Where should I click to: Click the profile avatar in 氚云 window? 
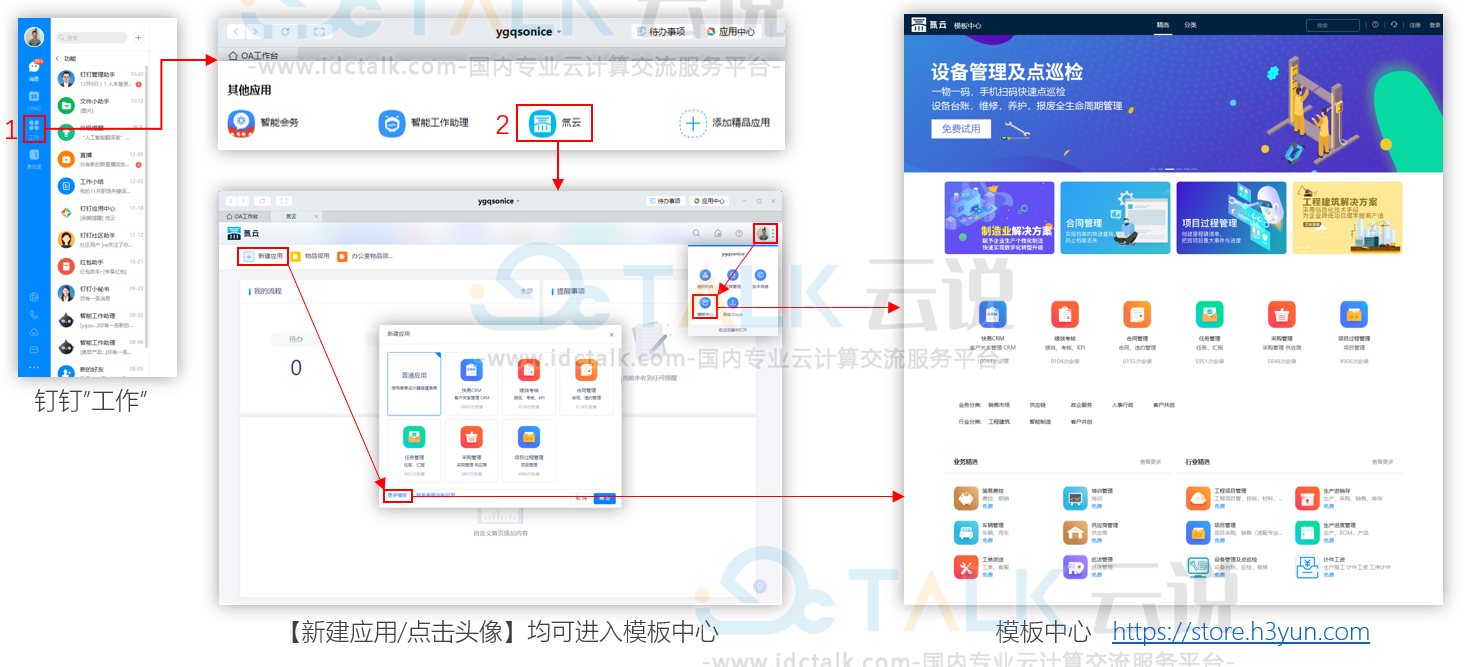763,234
